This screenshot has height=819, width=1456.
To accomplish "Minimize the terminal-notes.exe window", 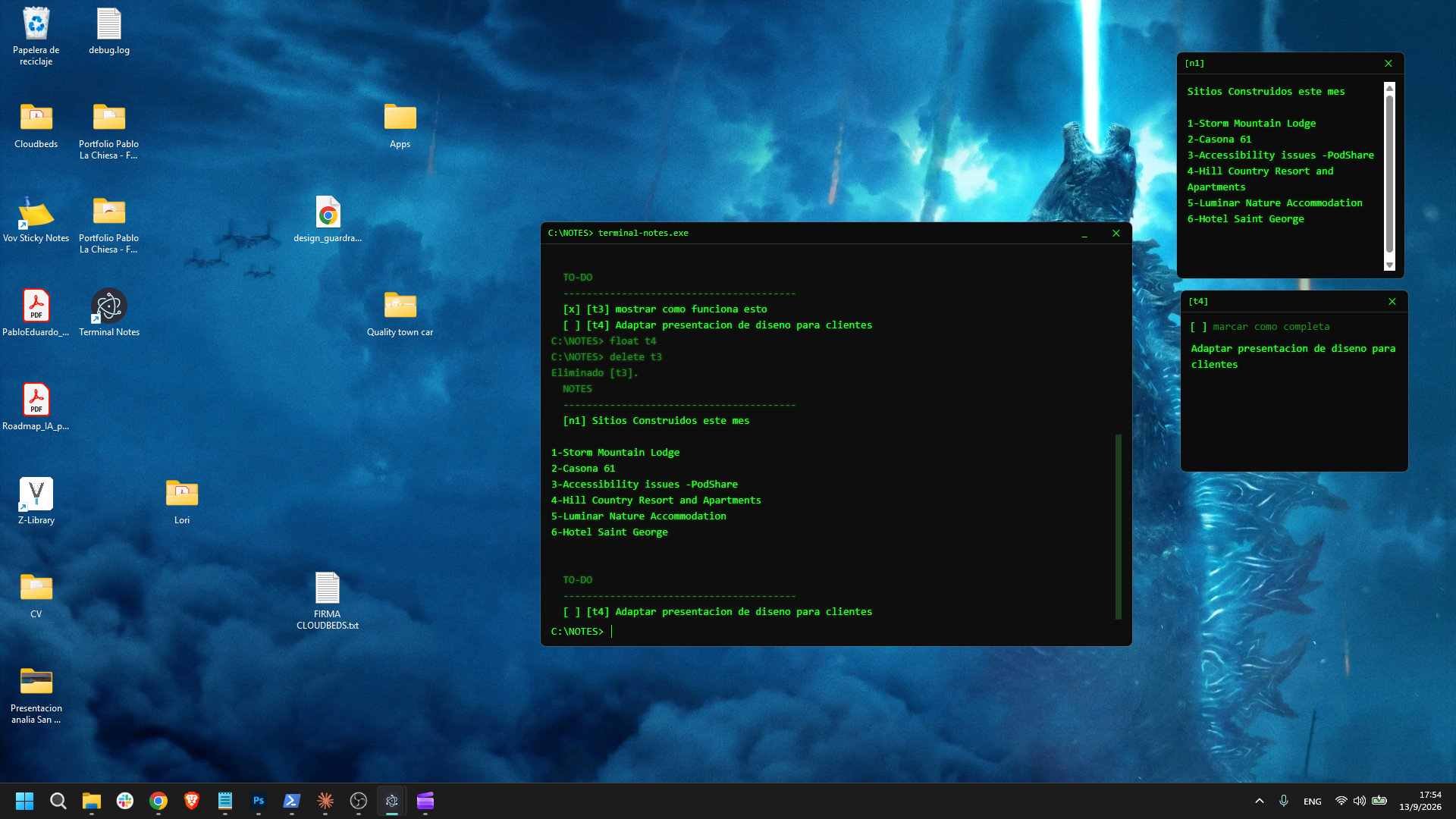I will (1084, 234).
